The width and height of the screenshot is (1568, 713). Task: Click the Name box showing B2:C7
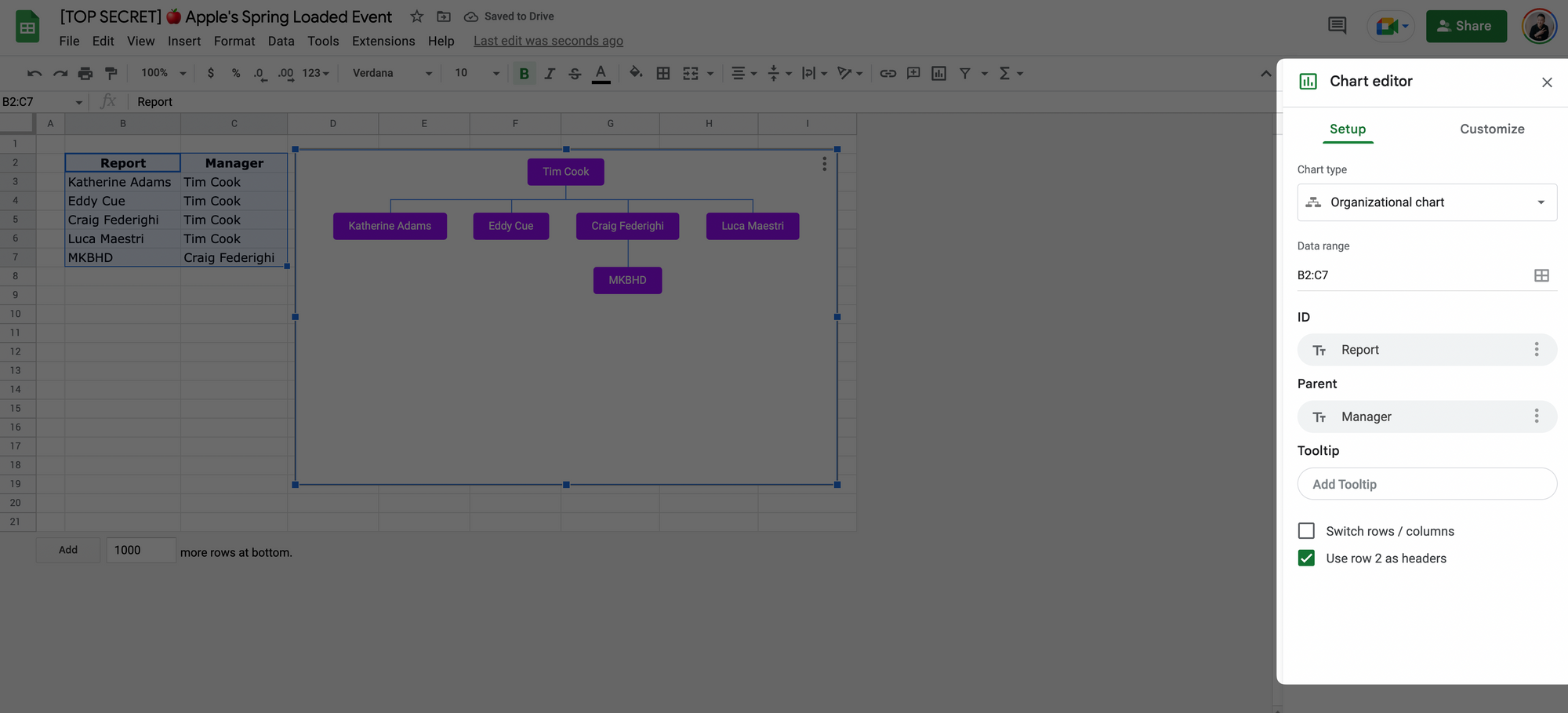tap(43, 102)
